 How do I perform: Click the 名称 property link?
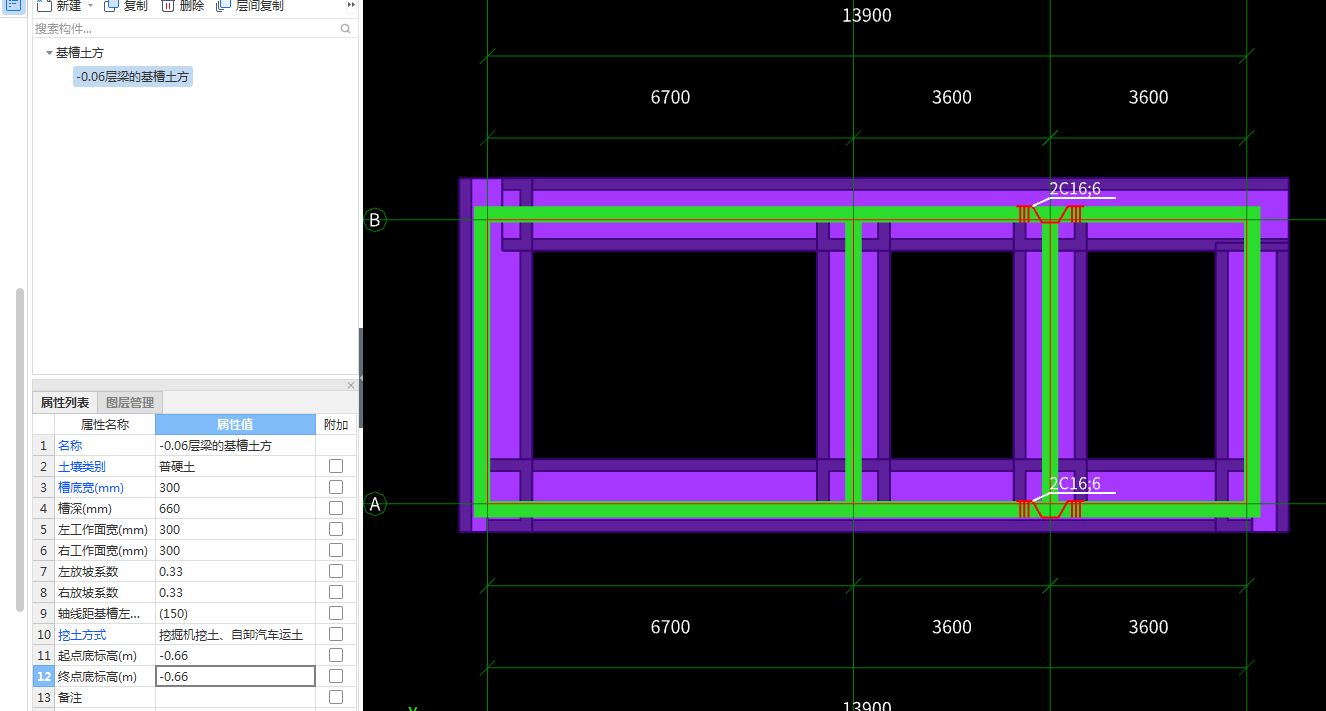click(70, 446)
